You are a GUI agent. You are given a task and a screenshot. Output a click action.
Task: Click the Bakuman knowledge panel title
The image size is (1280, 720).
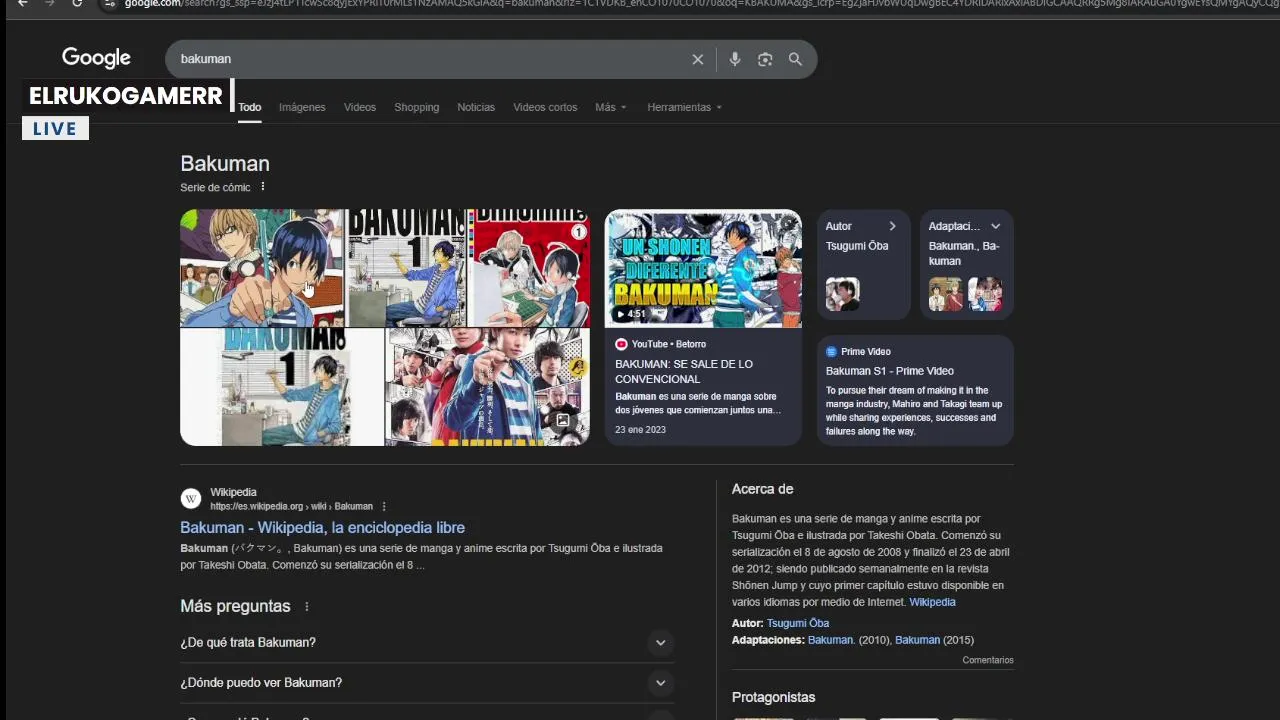pyautogui.click(x=225, y=163)
